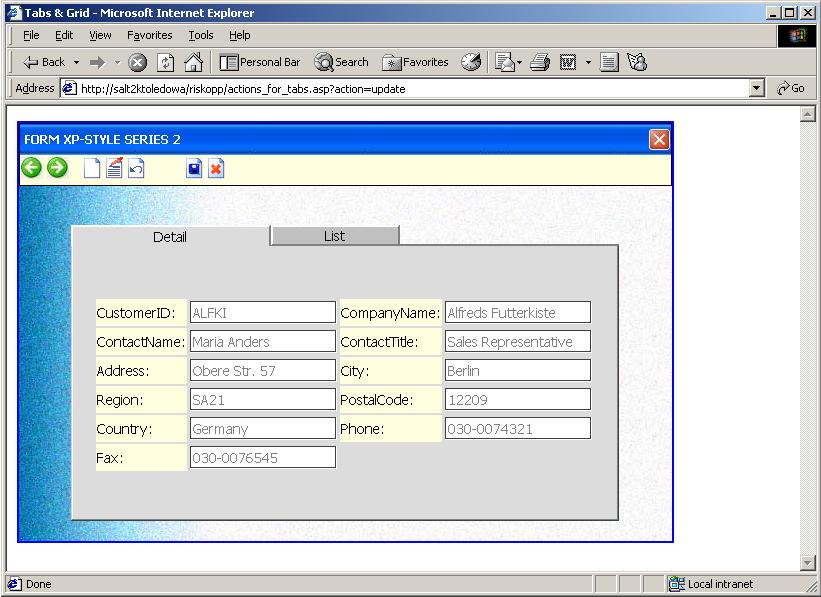The width and height of the screenshot is (821, 597).
Task: Open the Tools menu
Action: coord(201,35)
